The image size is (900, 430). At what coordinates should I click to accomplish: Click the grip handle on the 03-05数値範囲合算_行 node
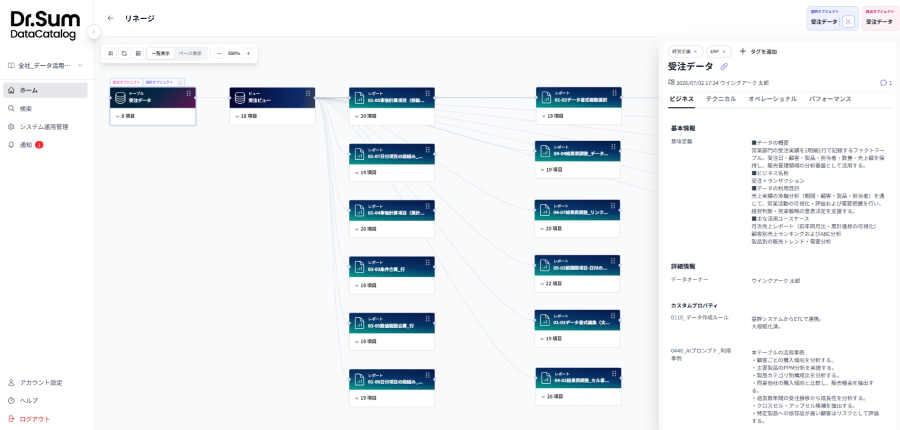tap(428, 319)
